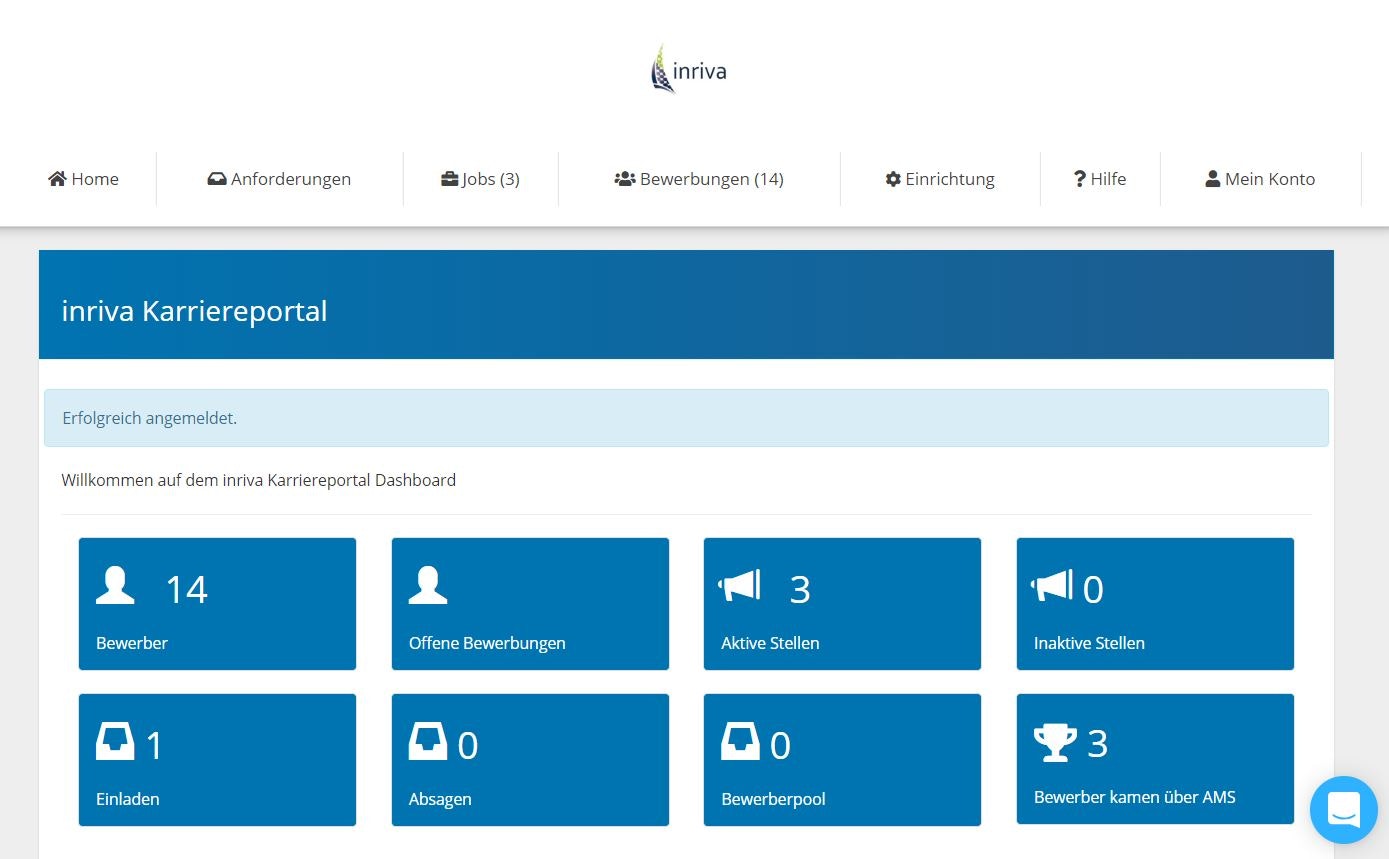This screenshot has height=859, width=1389.
Task: Click the people icon beside Bewerbungen
Action: 625,179
